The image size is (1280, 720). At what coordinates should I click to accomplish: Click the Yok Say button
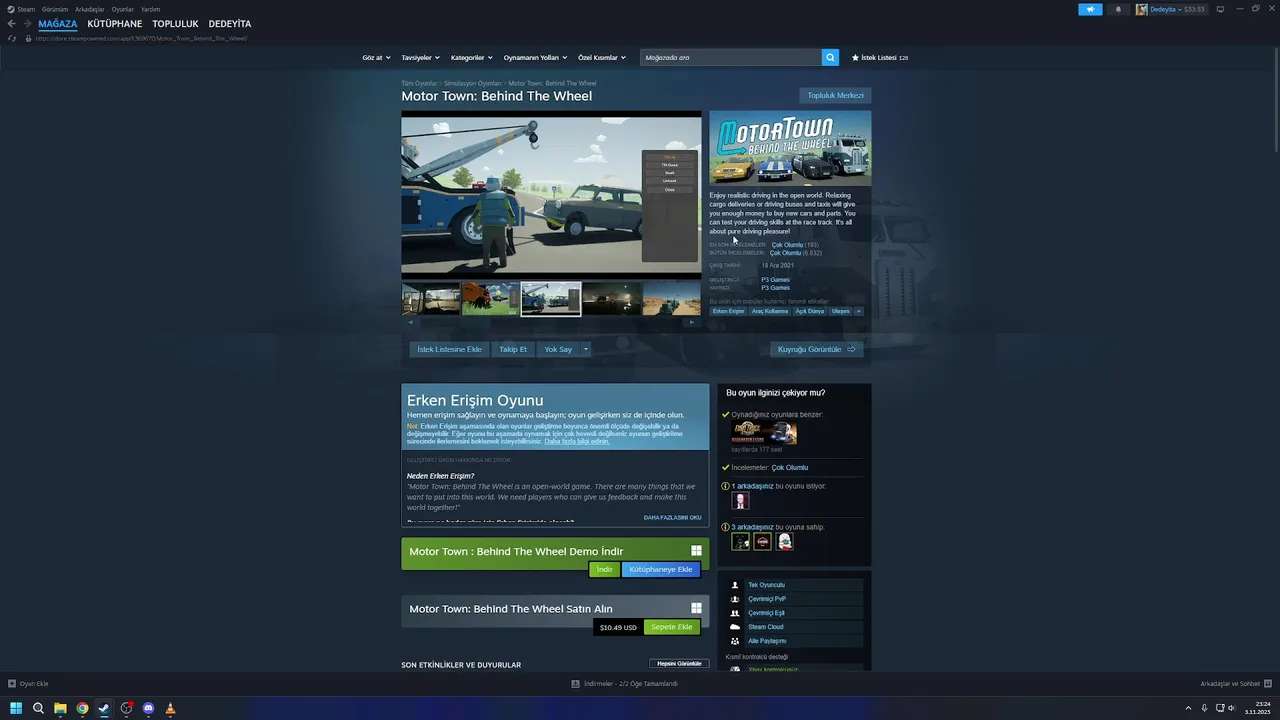coord(558,349)
